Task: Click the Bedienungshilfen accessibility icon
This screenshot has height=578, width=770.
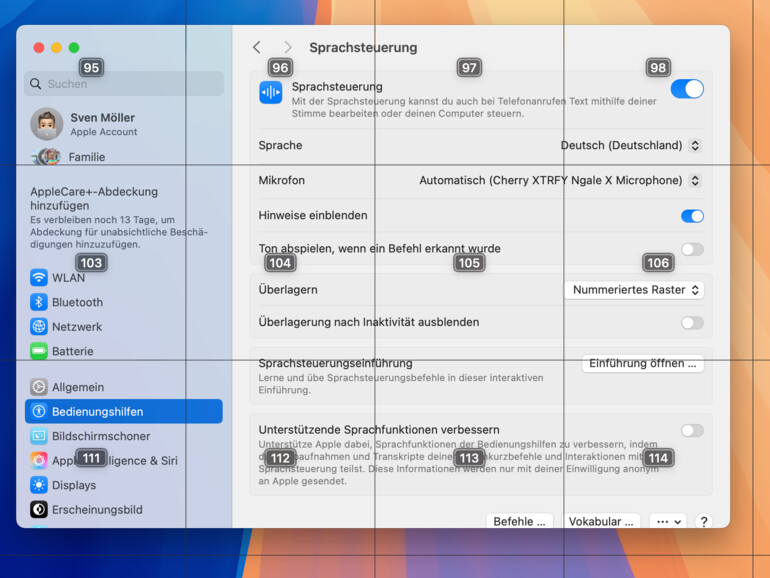Action: [x=39, y=412]
